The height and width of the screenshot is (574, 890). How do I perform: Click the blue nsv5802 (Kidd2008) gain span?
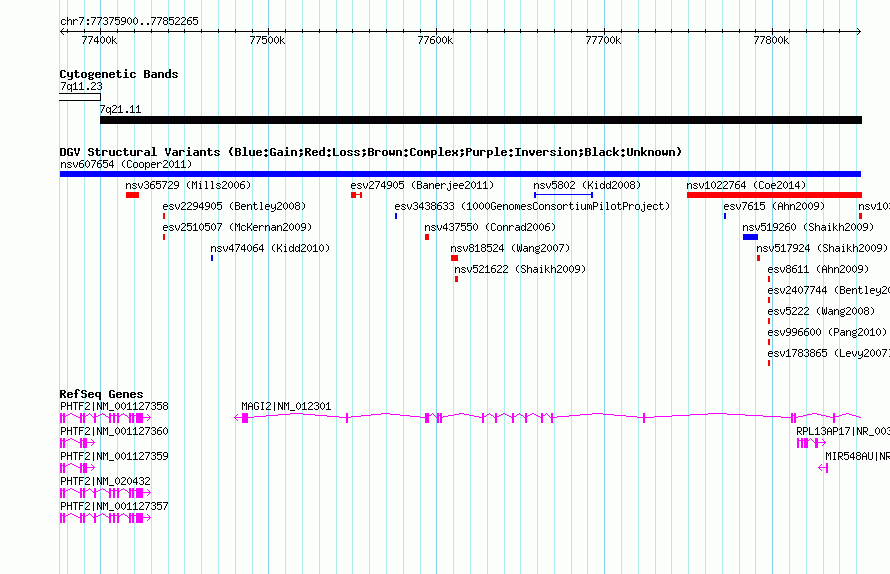click(x=564, y=195)
